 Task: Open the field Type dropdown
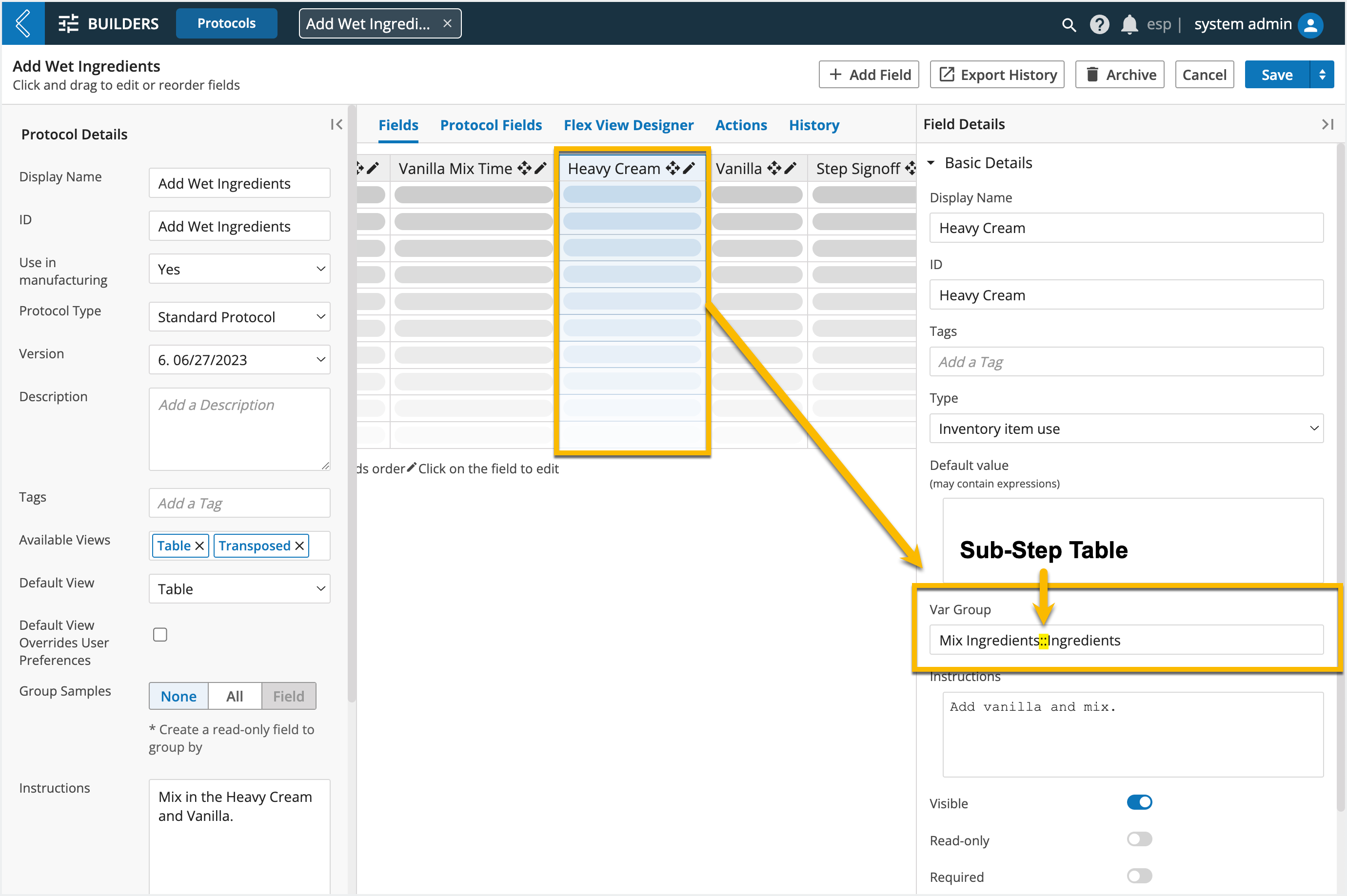tap(1126, 429)
